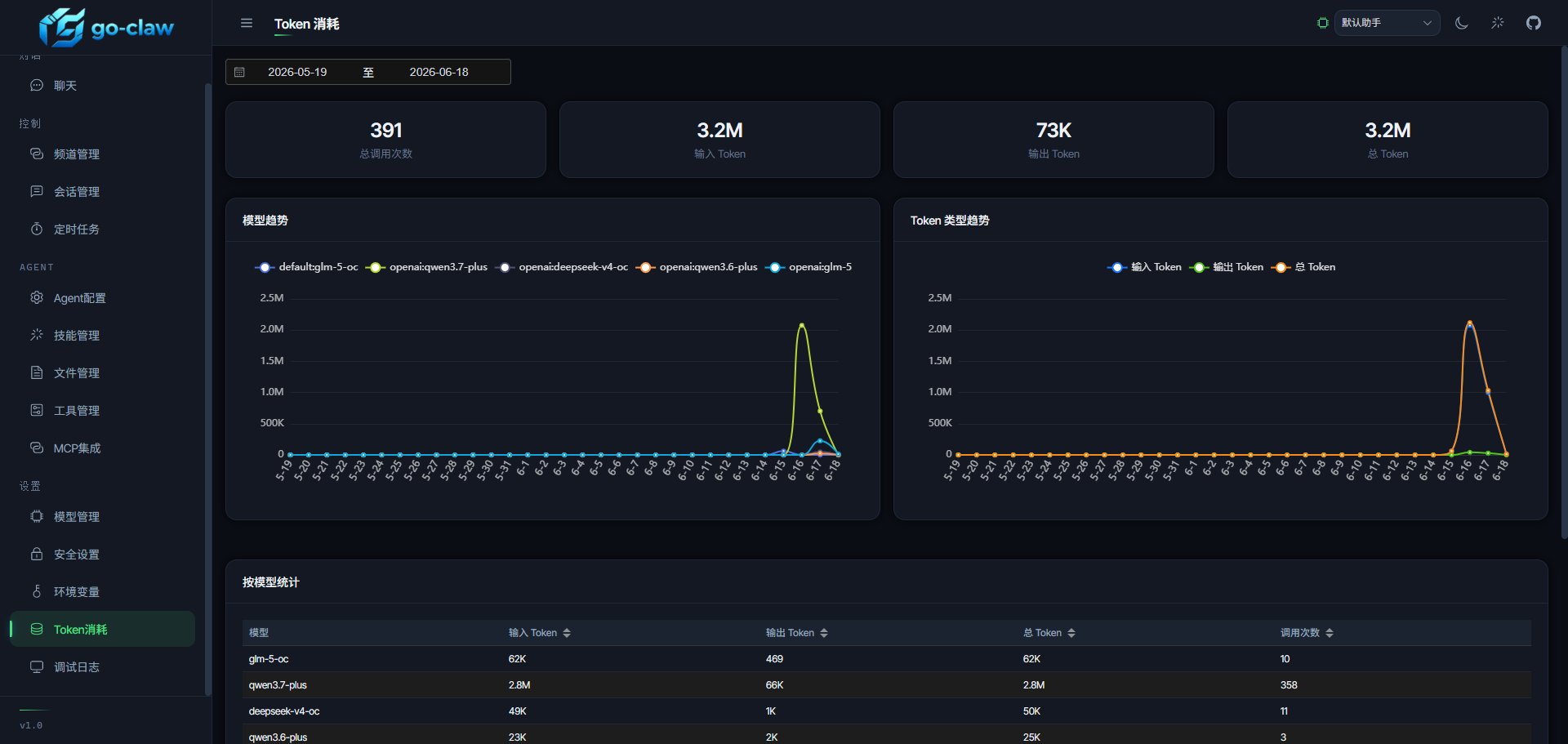Click the 模型 column header

[x=259, y=633]
